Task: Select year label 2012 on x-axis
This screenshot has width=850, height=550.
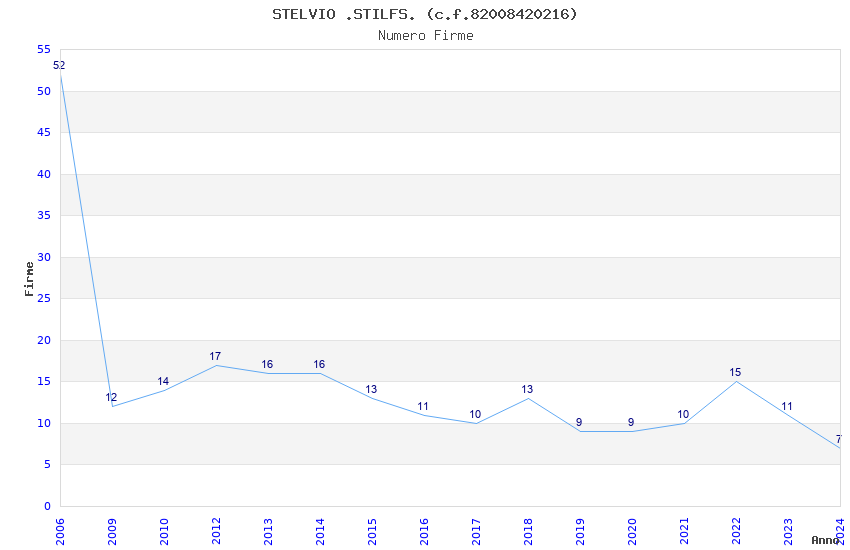Action: coord(216,532)
